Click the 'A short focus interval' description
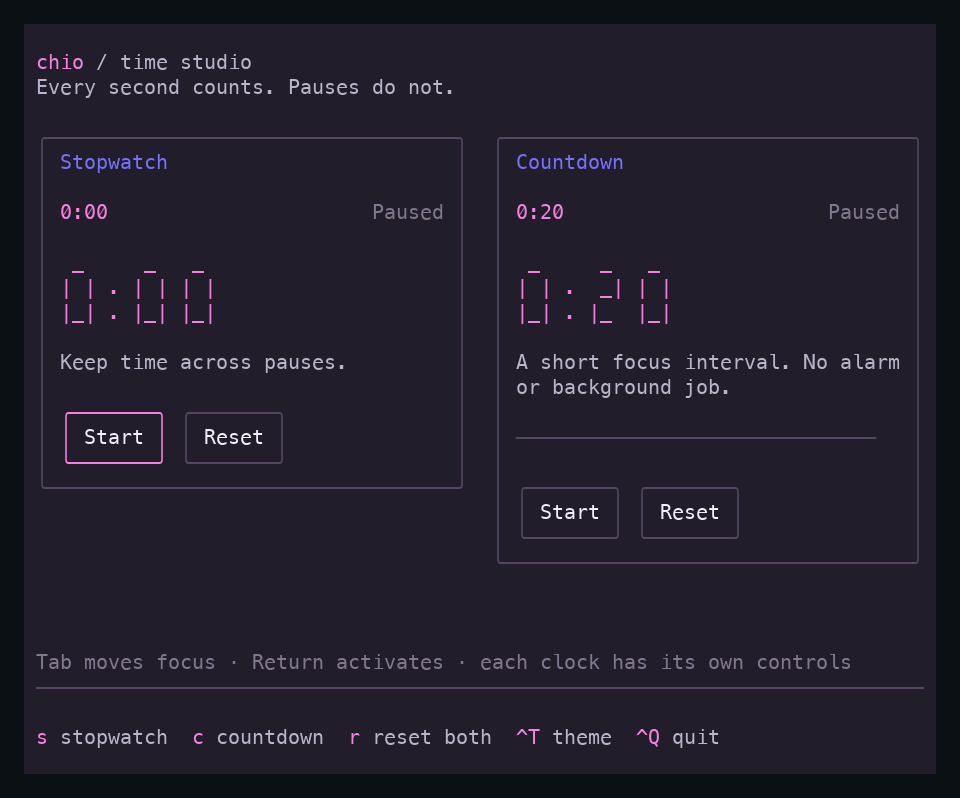Screen dimensions: 960x798 pos(708,375)
